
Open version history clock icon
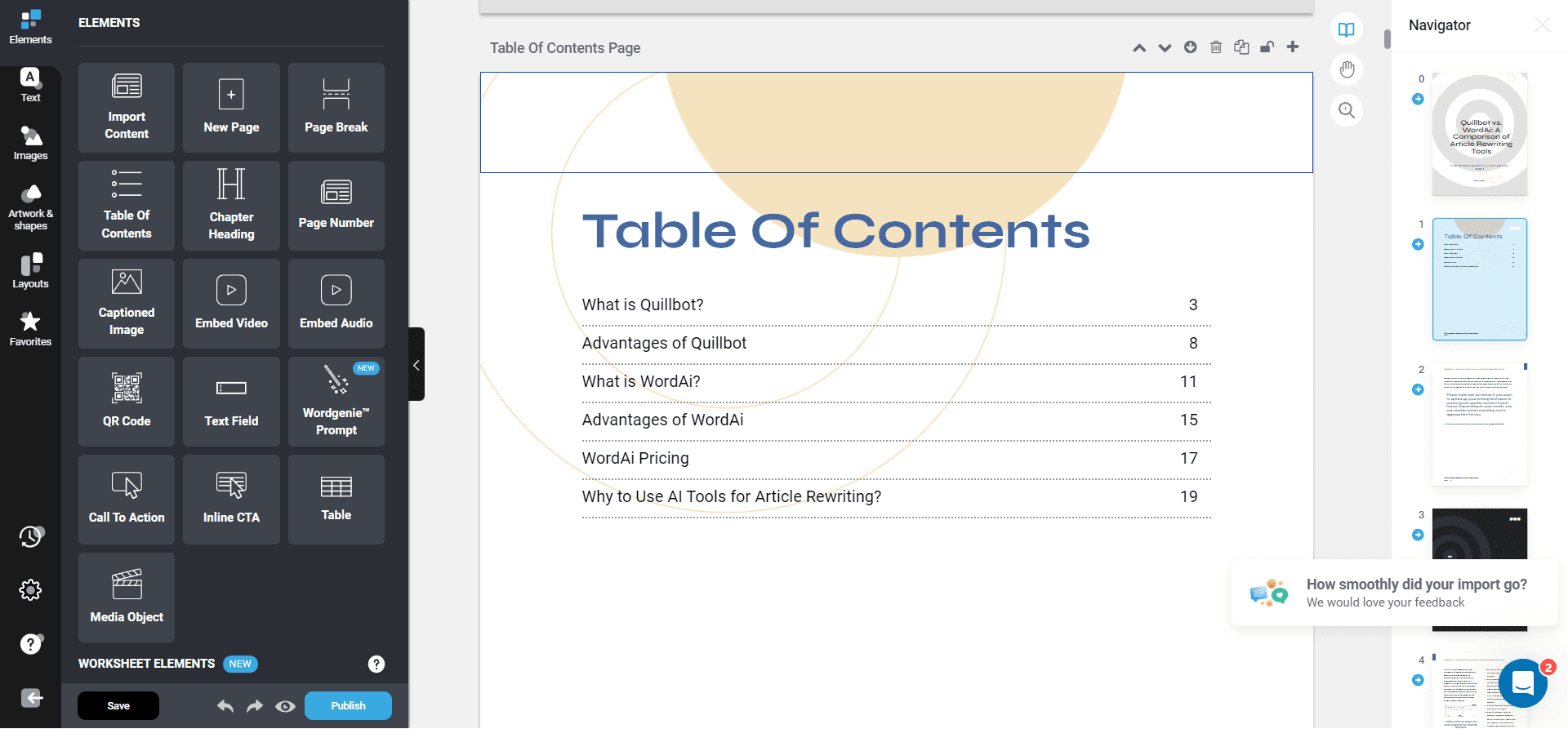pos(30,536)
